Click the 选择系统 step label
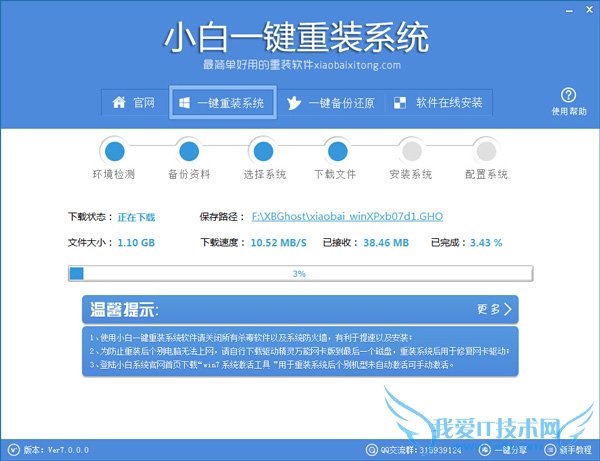 (265, 174)
